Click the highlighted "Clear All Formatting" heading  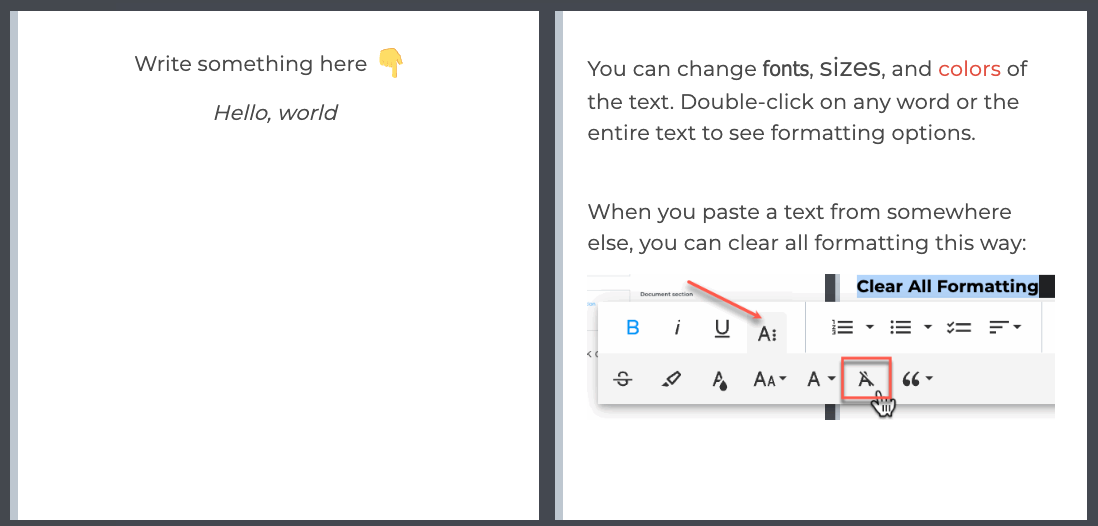point(947,286)
